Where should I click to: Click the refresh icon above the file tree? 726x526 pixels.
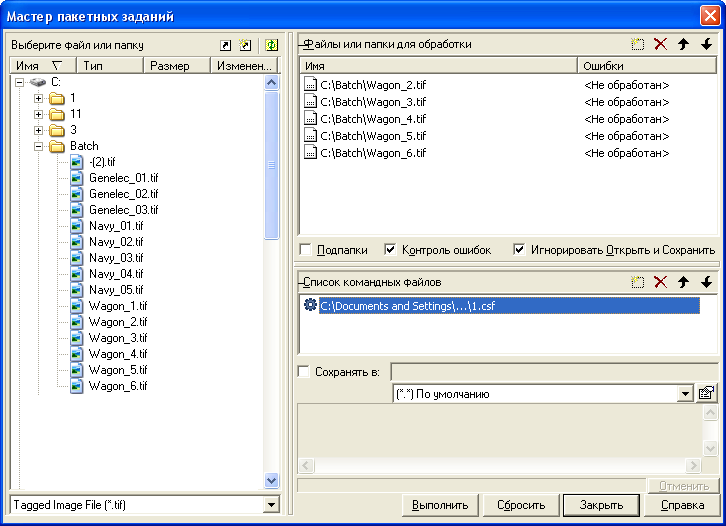[x=270, y=45]
